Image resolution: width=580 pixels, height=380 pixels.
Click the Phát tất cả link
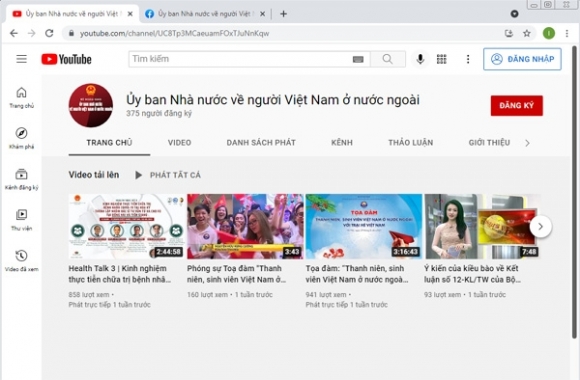[175, 175]
